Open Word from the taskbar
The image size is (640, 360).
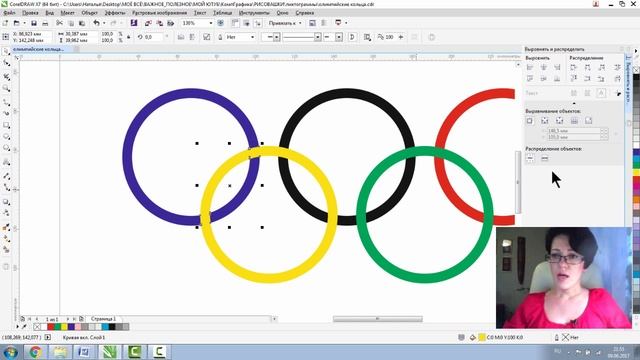tap(85, 352)
